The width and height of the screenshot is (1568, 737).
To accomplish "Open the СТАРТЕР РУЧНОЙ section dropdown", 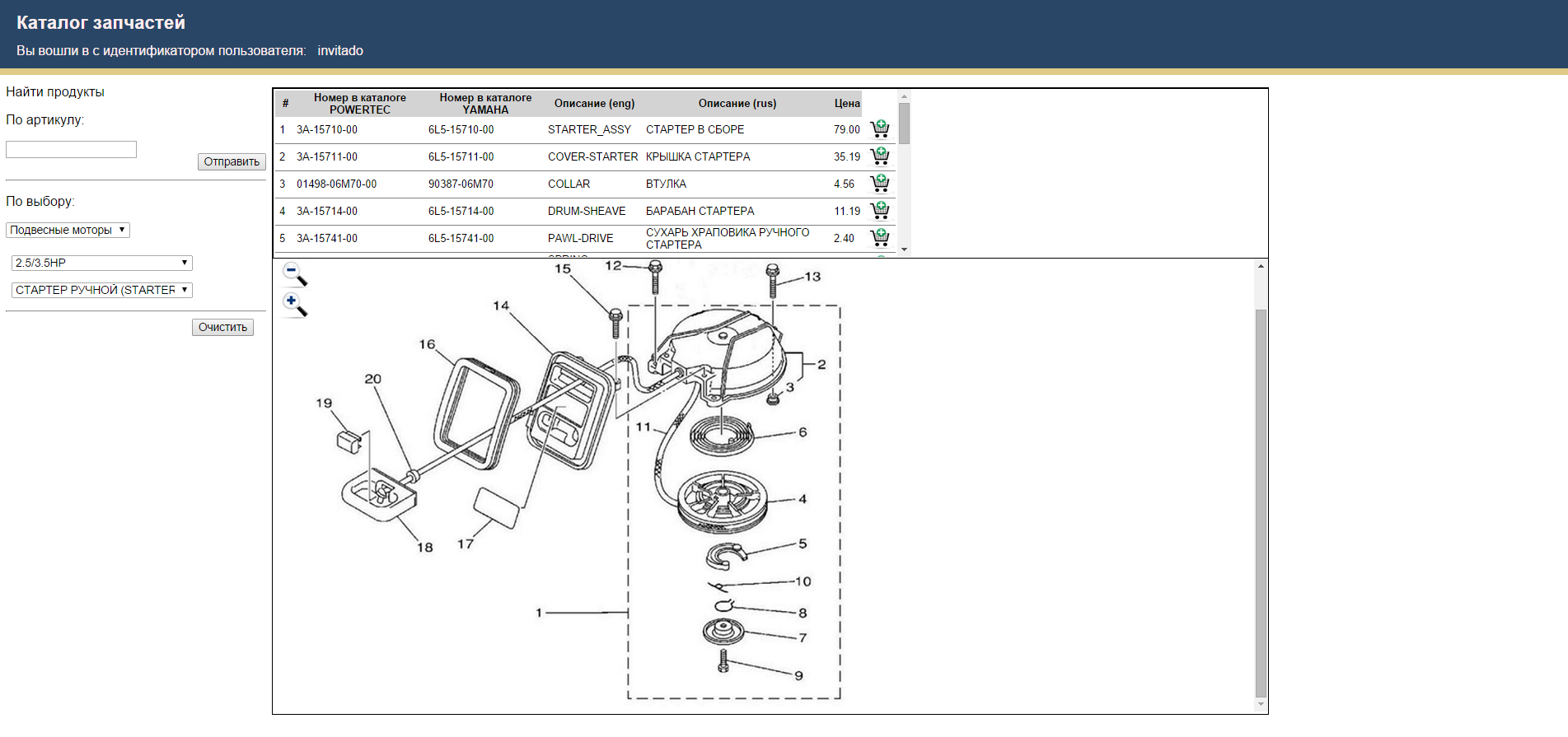I will [102, 290].
